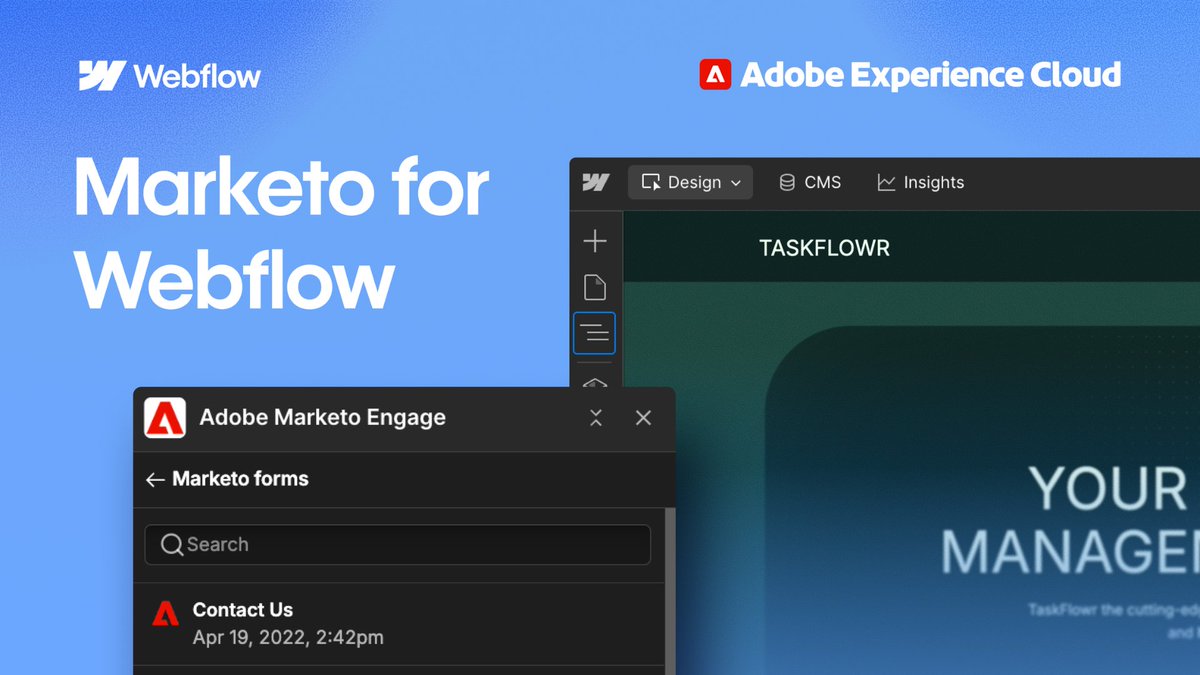Click the Adobe logo in Marketo Engage panel
Screen dimensions: 1200x675
click(165, 418)
